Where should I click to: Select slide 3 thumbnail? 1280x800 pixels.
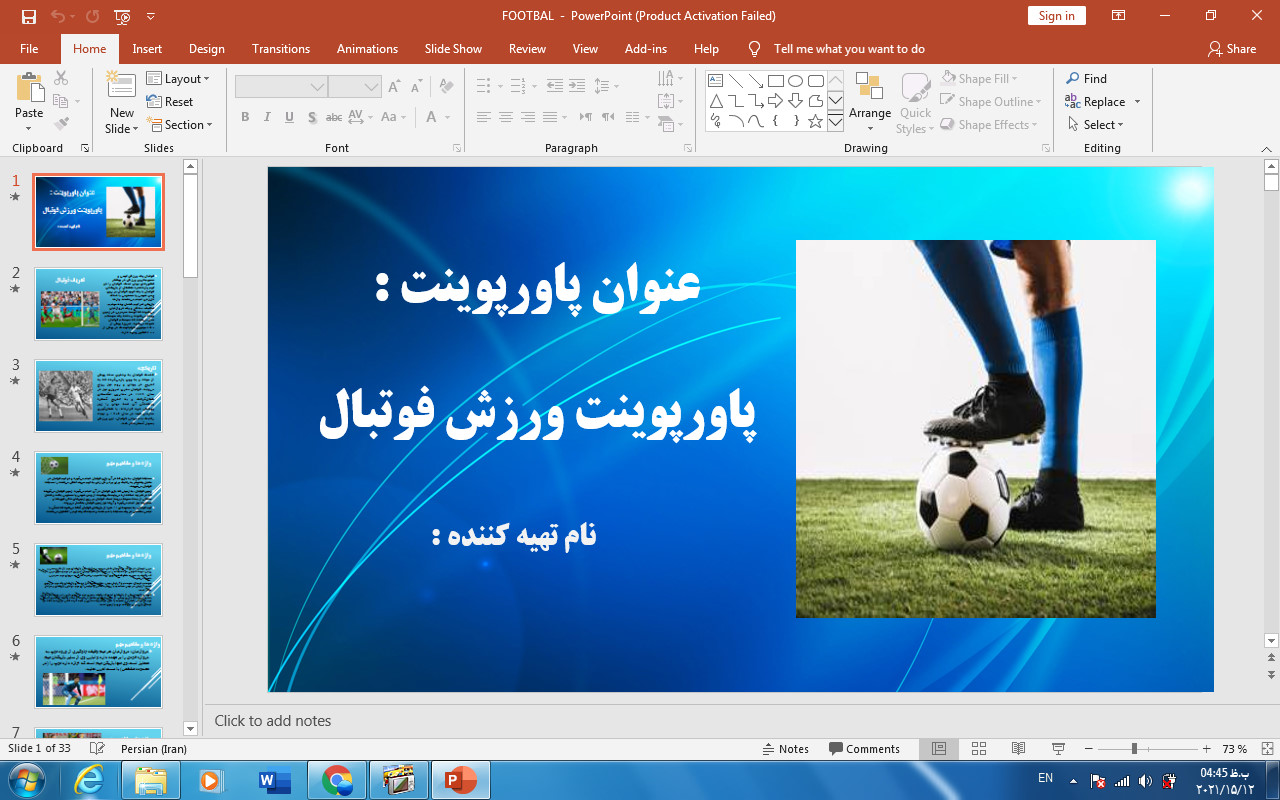pyautogui.click(x=98, y=395)
